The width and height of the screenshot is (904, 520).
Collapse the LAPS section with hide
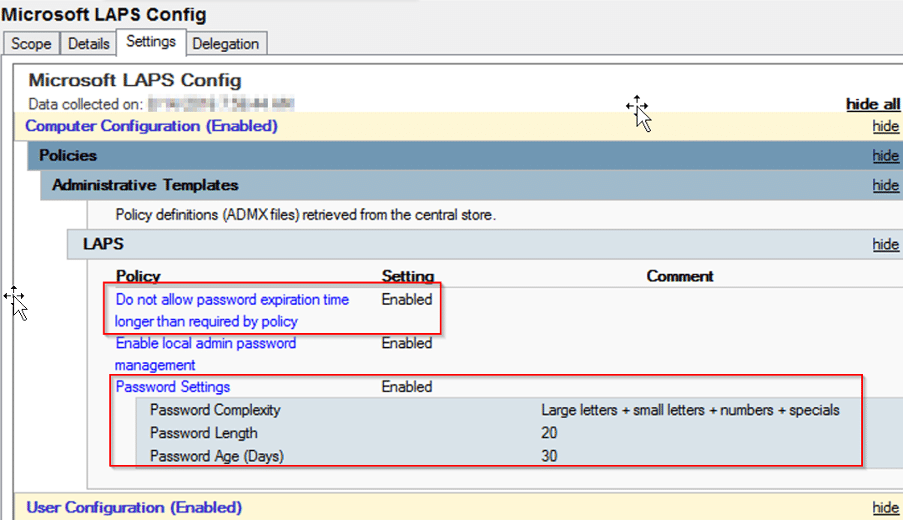point(885,245)
